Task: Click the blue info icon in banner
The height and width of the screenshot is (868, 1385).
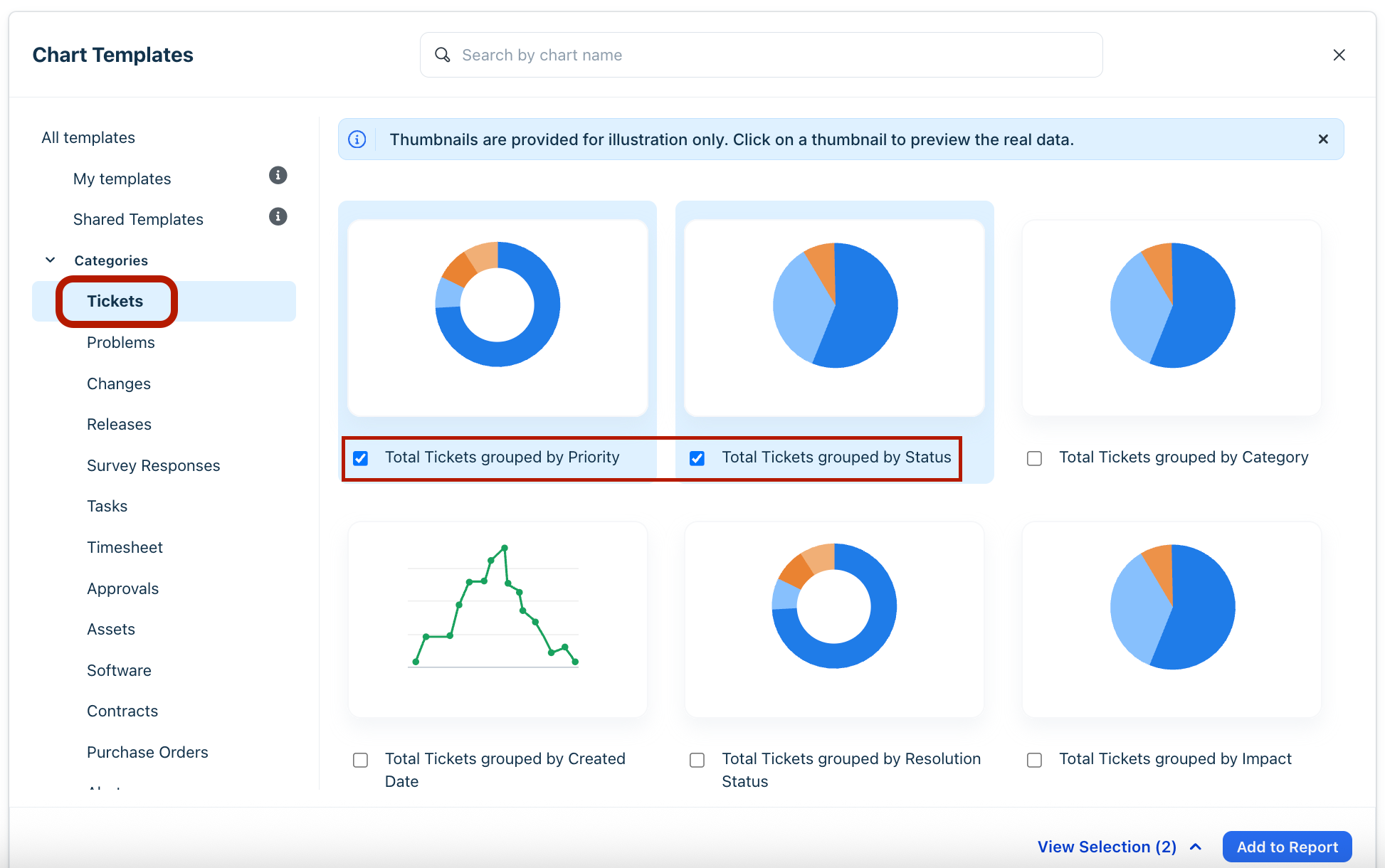Action: tap(357, 139)
